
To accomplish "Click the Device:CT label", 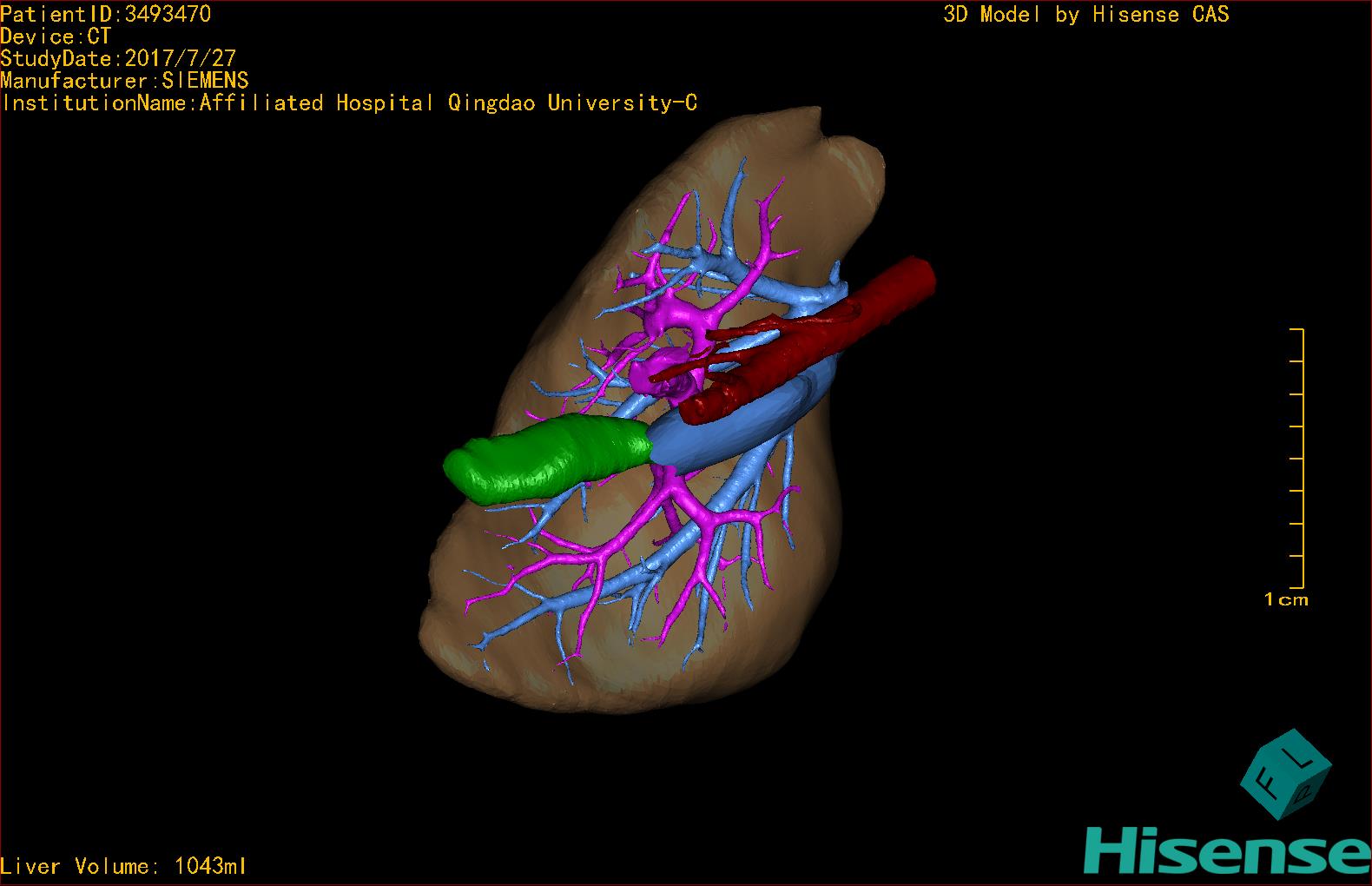I will point(56,36).
